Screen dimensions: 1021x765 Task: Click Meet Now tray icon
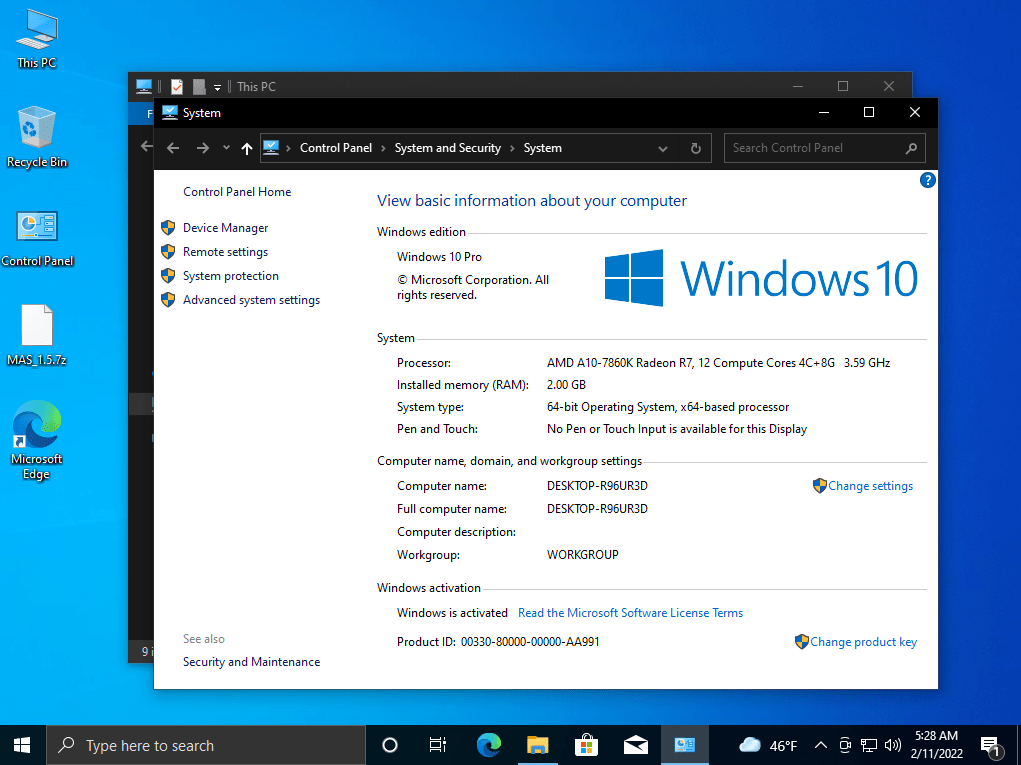point(845,745)
